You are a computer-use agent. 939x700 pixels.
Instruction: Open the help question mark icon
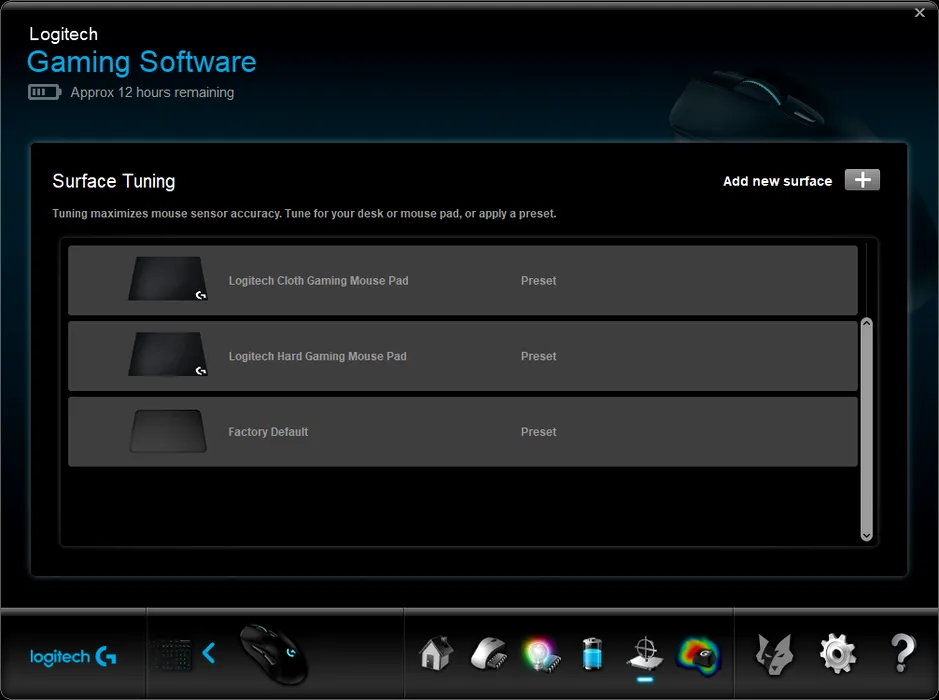click(902, 653)
